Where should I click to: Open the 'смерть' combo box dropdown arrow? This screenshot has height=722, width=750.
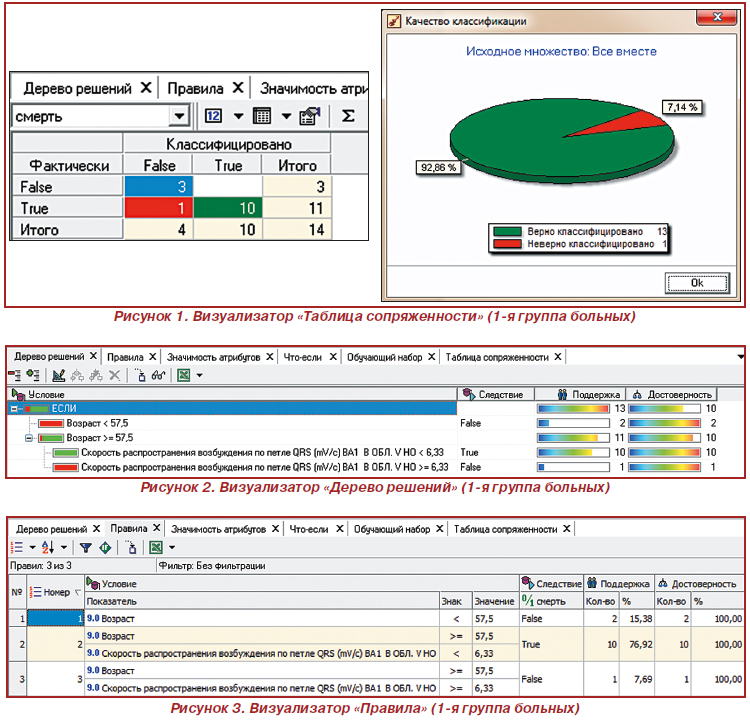pyautogui.click(x=179, y=116)
